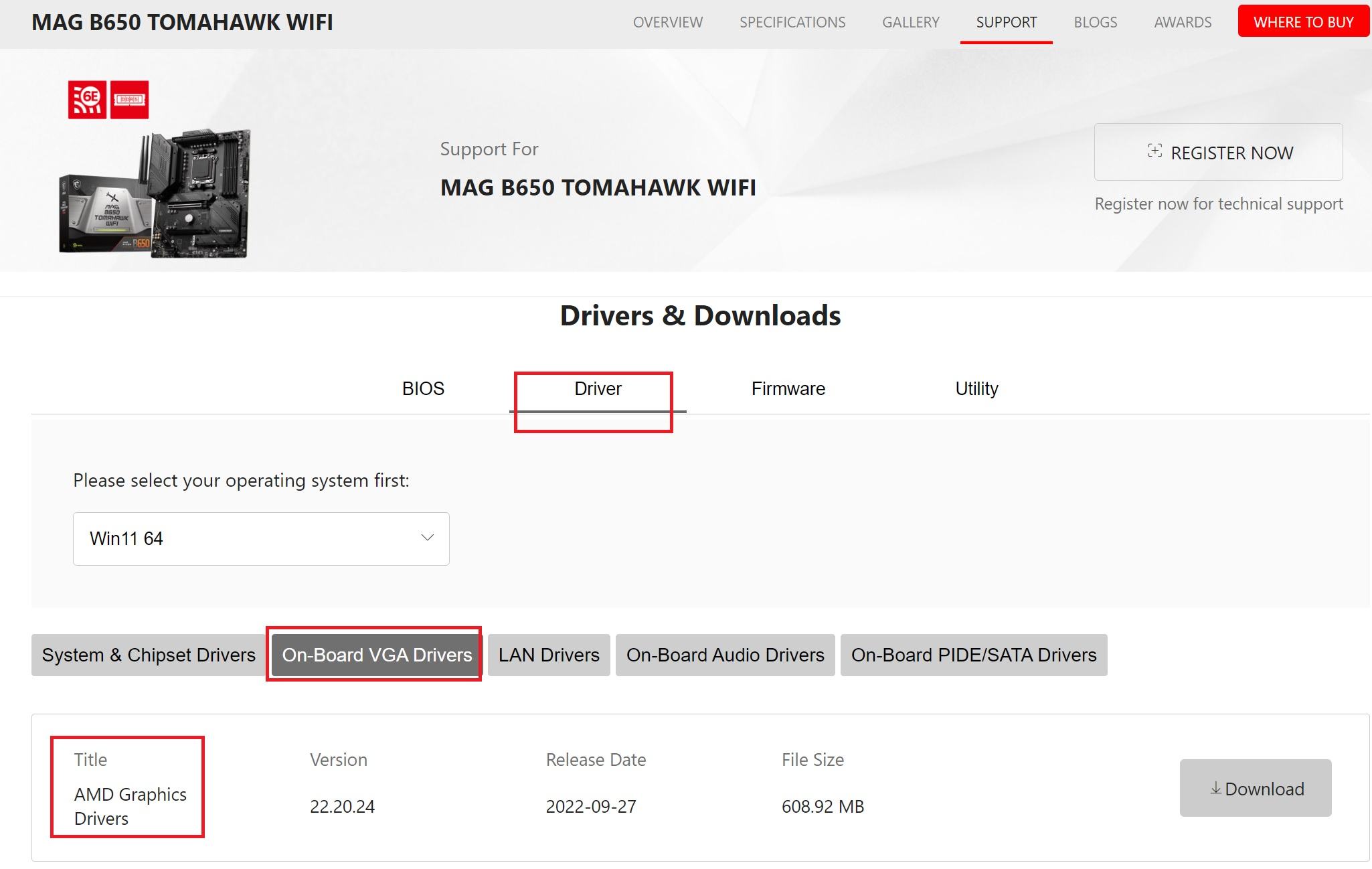
Task: Open the SPECIFICATIONS section
Action: [792, 22]
